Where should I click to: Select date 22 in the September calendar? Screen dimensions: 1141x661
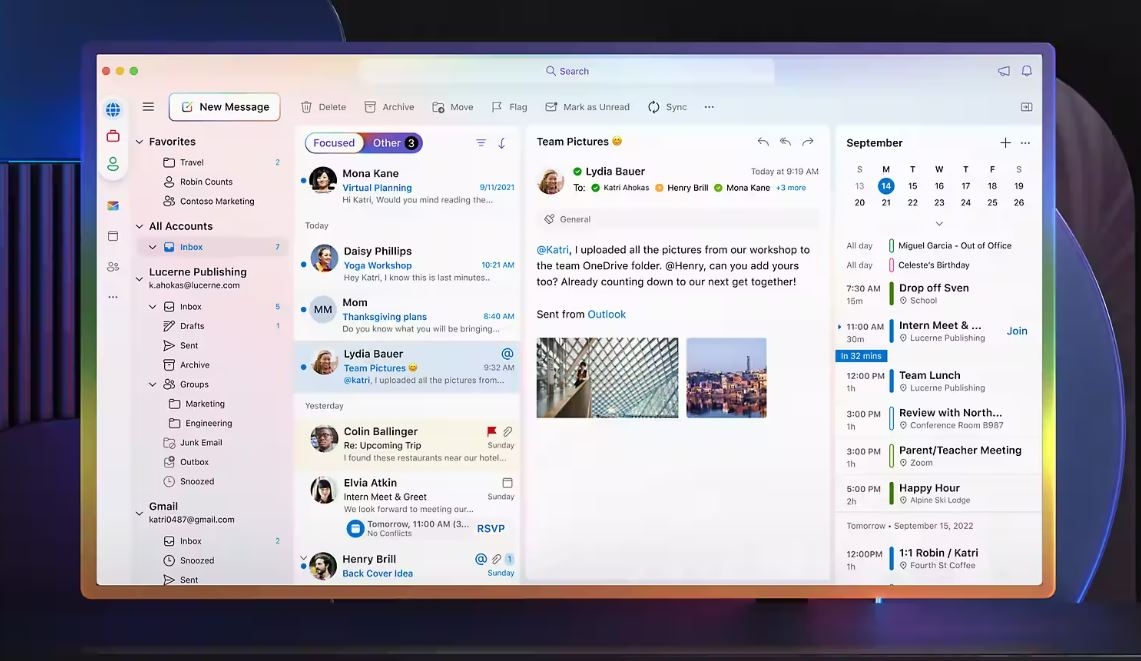913,203
